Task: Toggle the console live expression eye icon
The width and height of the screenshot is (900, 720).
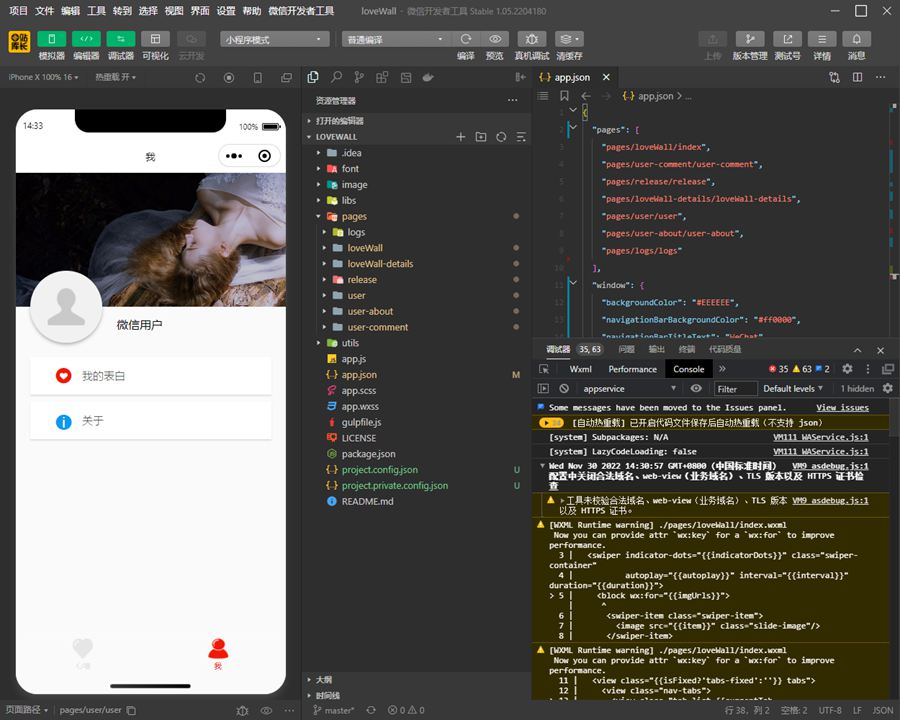Action: pos(696,389)
